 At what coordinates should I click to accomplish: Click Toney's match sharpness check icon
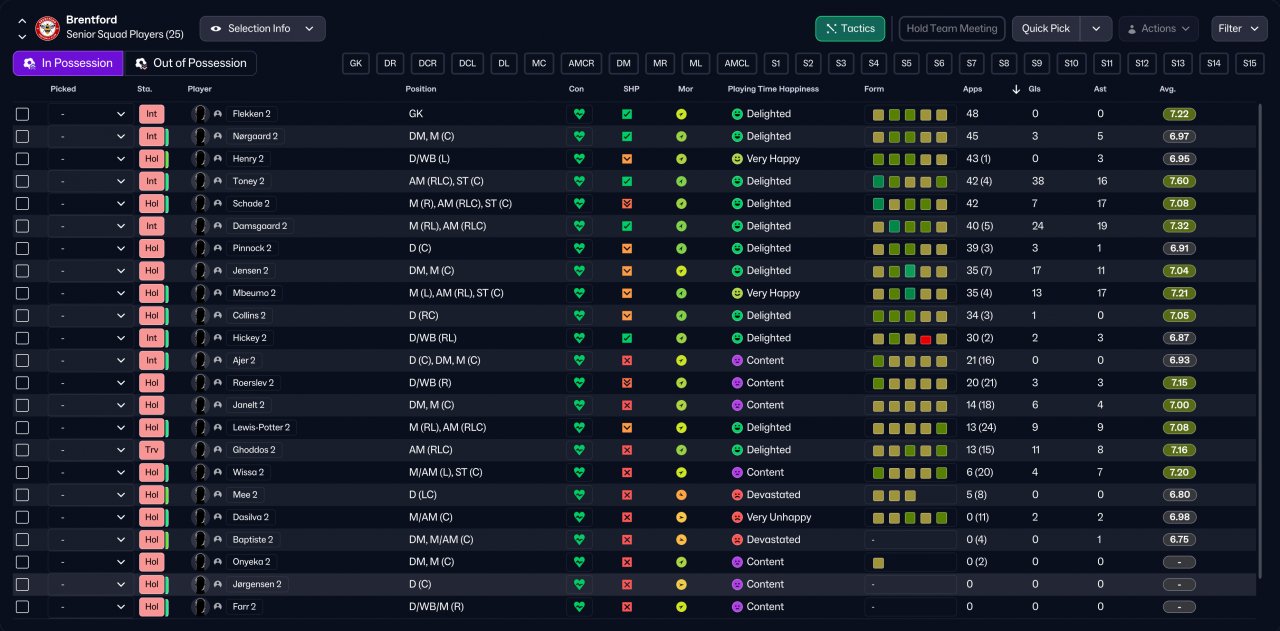click(x=627, y=181)
